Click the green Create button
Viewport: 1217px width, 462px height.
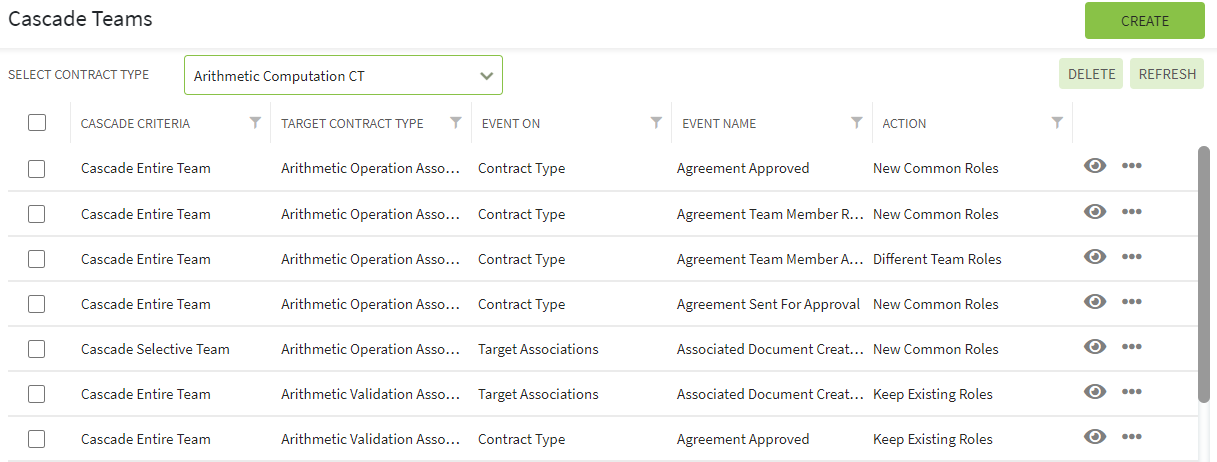[1145, 21]
